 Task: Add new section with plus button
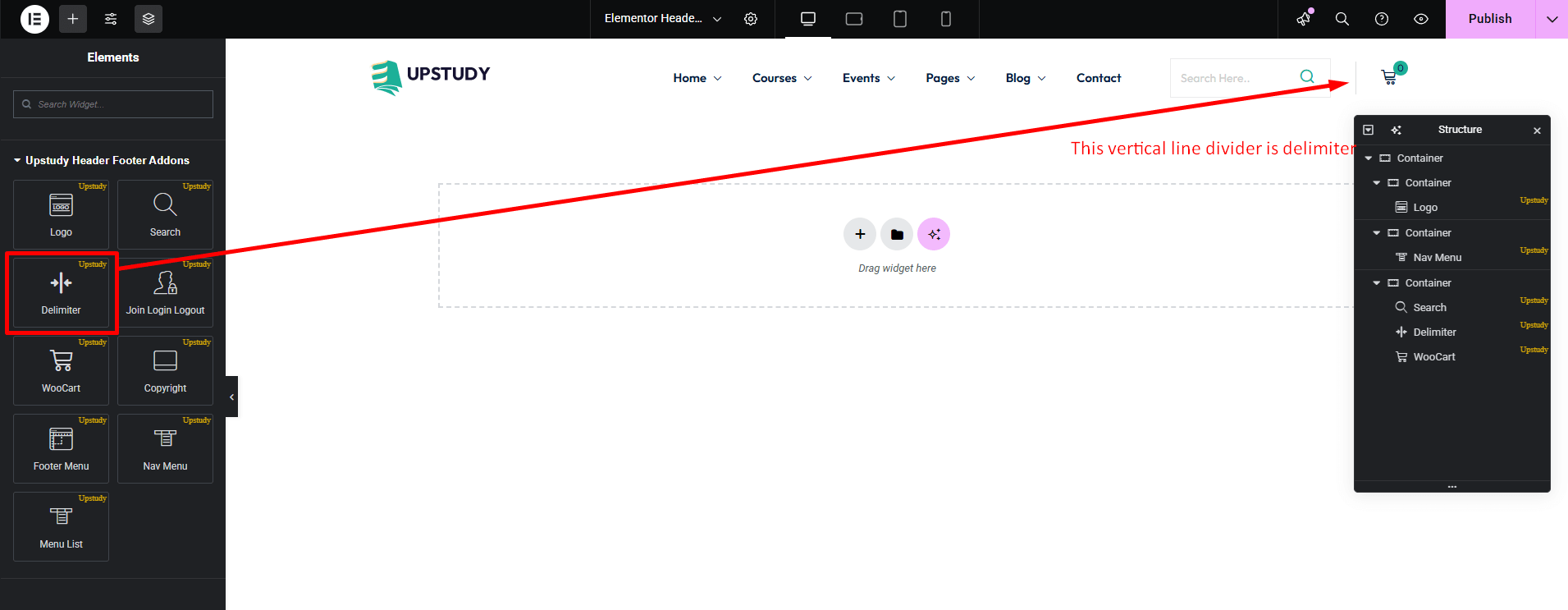tap(860, 234)
